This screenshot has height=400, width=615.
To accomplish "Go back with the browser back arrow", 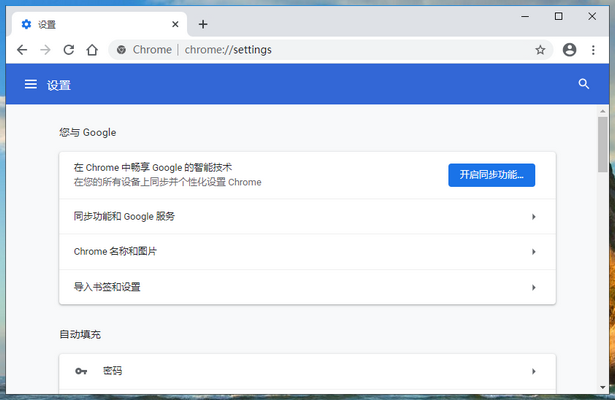I will point(22,50).
